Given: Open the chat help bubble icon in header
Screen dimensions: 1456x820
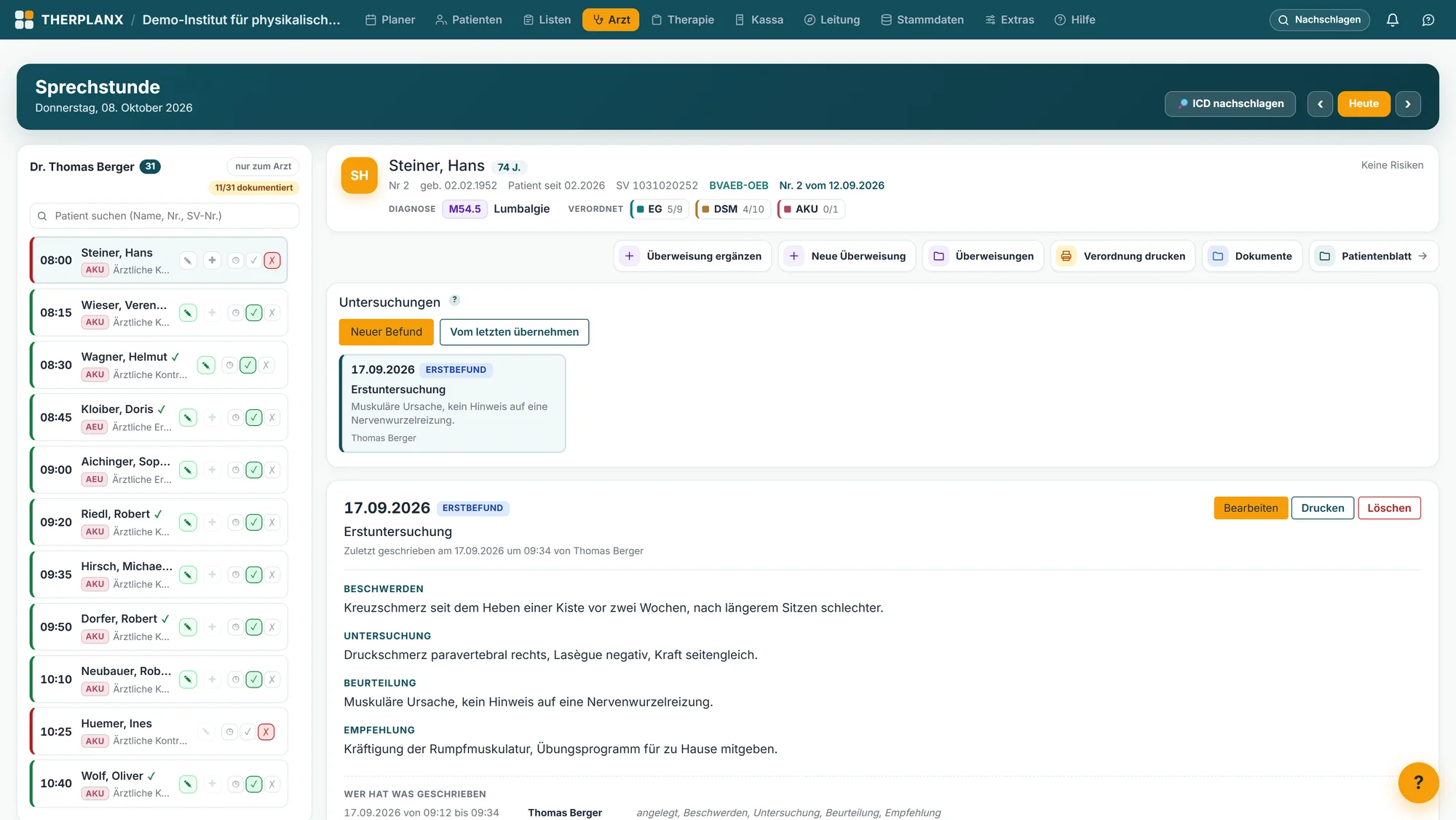Looking at the screenshot, I should [x=1428, y=20].
